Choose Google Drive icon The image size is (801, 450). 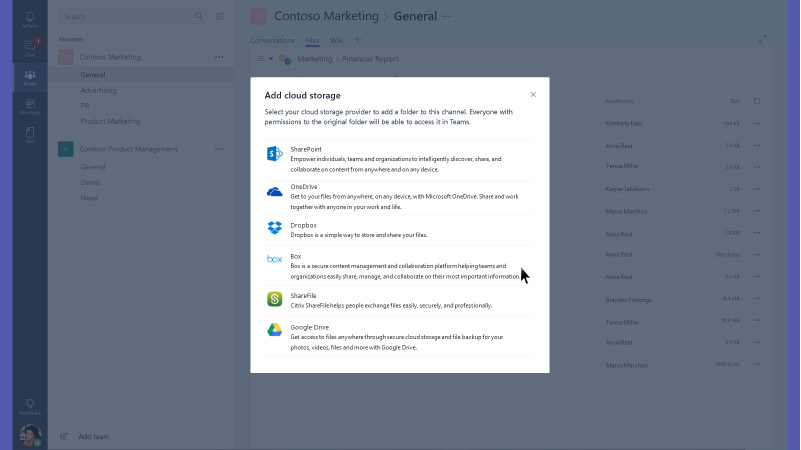274,330
